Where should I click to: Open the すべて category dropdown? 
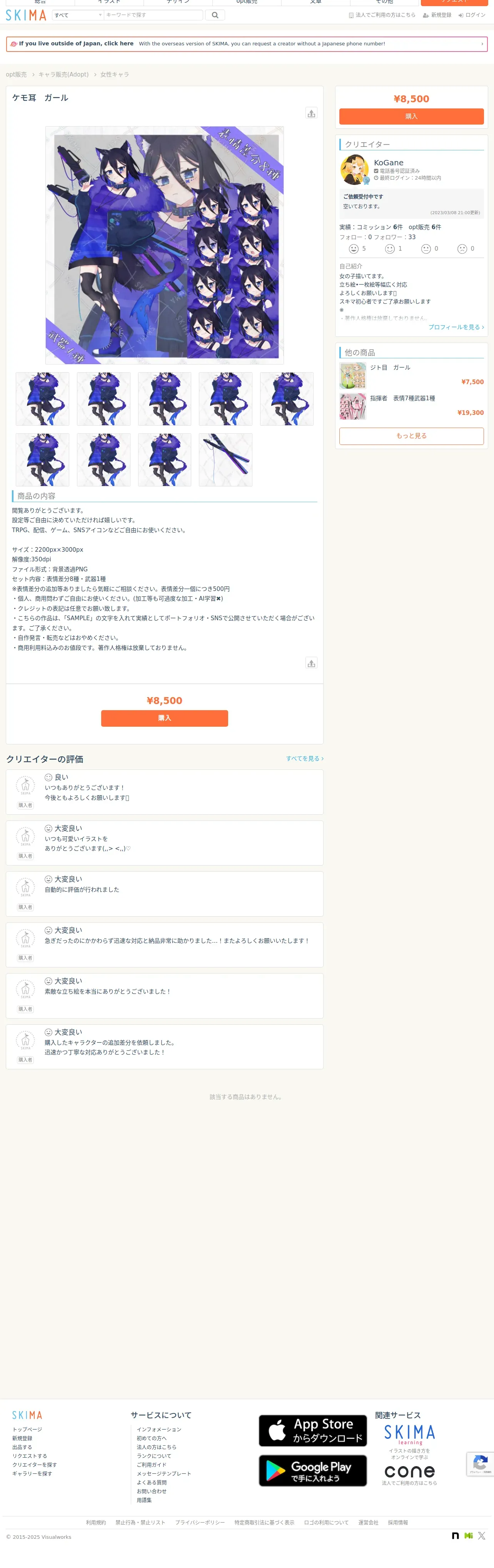point(78,15)
